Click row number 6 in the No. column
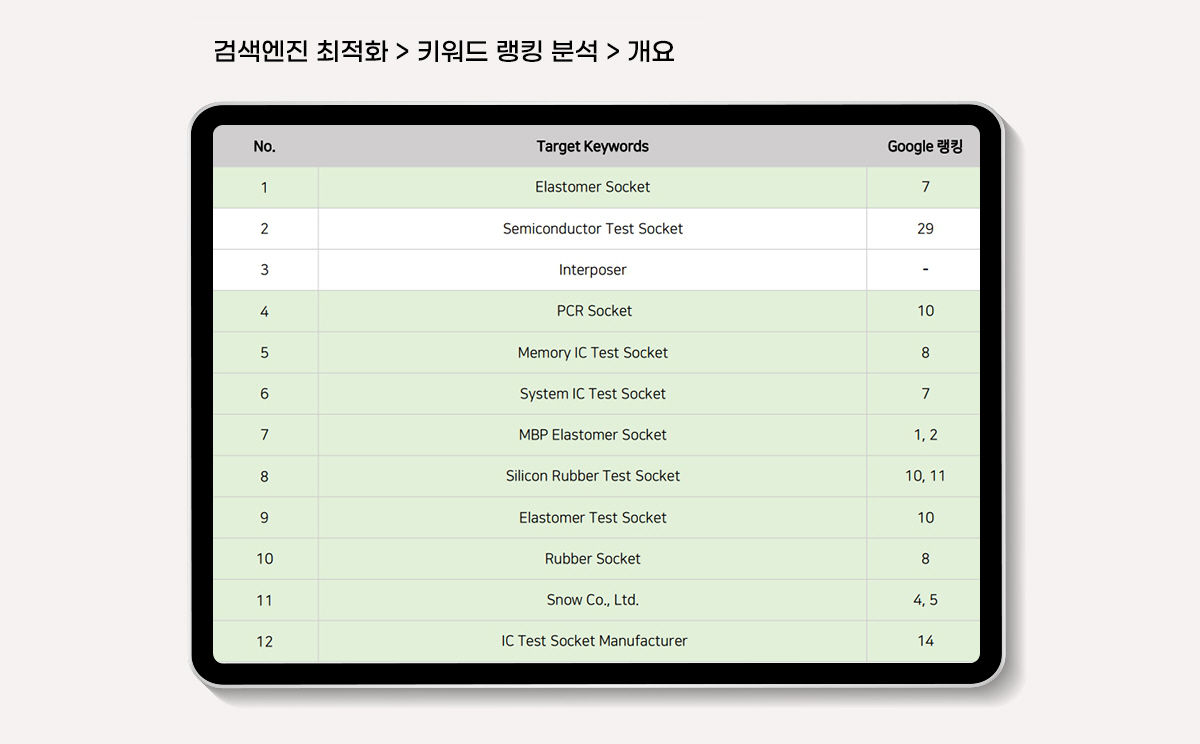1200x744 pixels. point(264,394)
